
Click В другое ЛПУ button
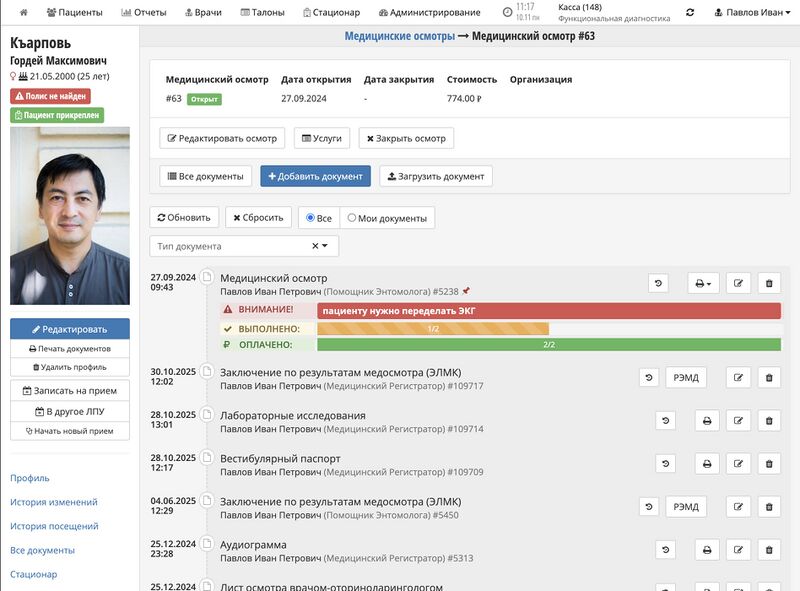coord(70,411)
